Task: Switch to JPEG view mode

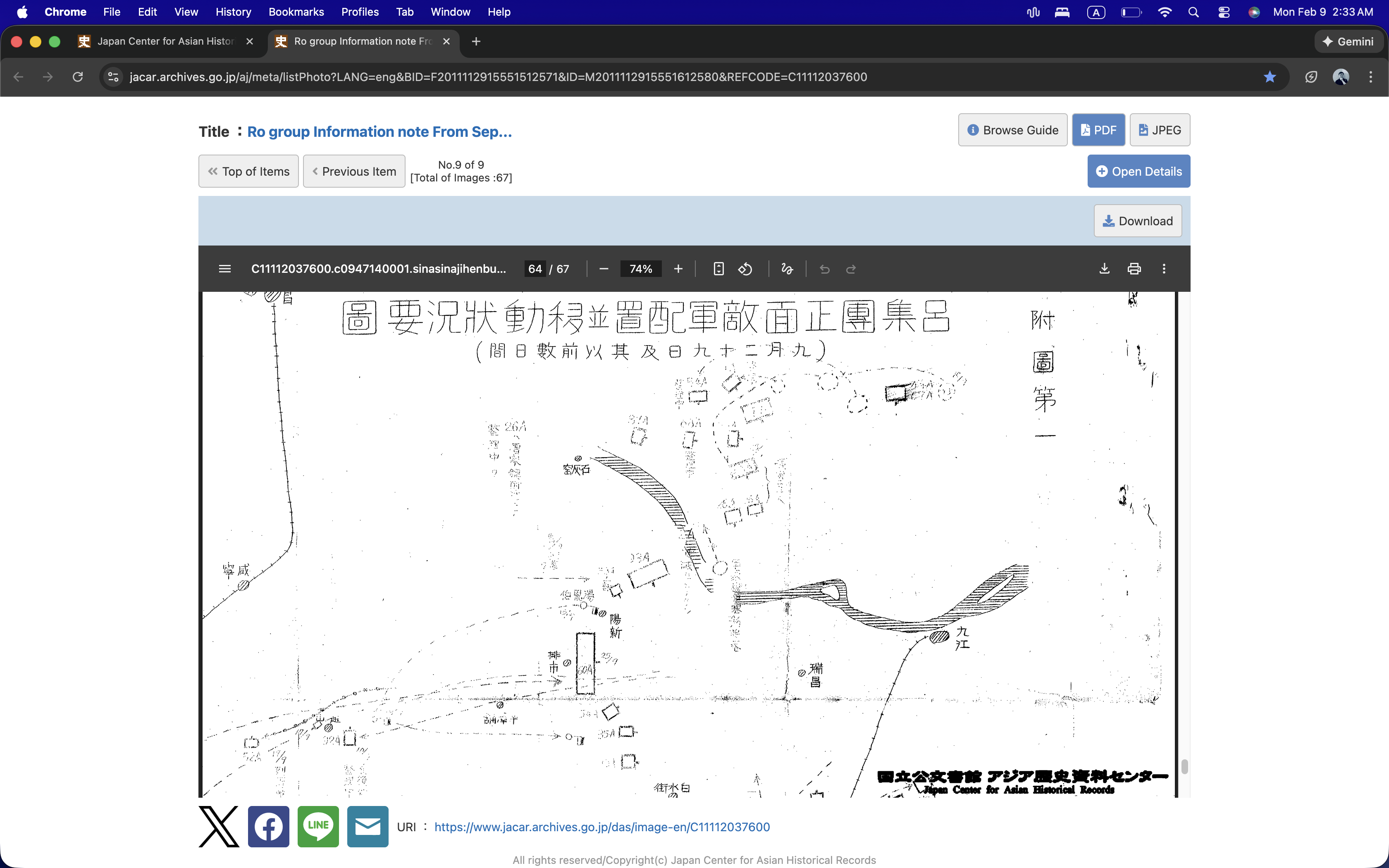Action: (x=1160, y=130)
